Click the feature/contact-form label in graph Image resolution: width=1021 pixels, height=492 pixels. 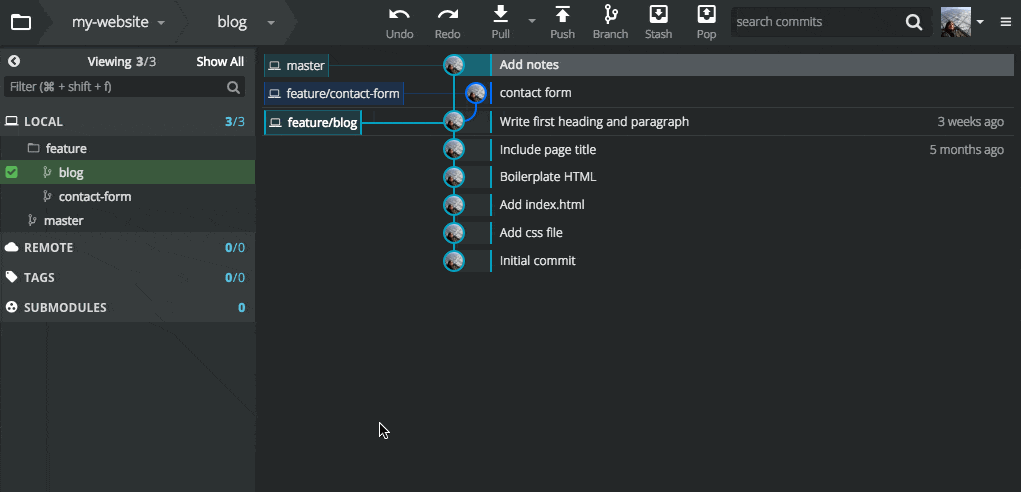coord(334,94)
